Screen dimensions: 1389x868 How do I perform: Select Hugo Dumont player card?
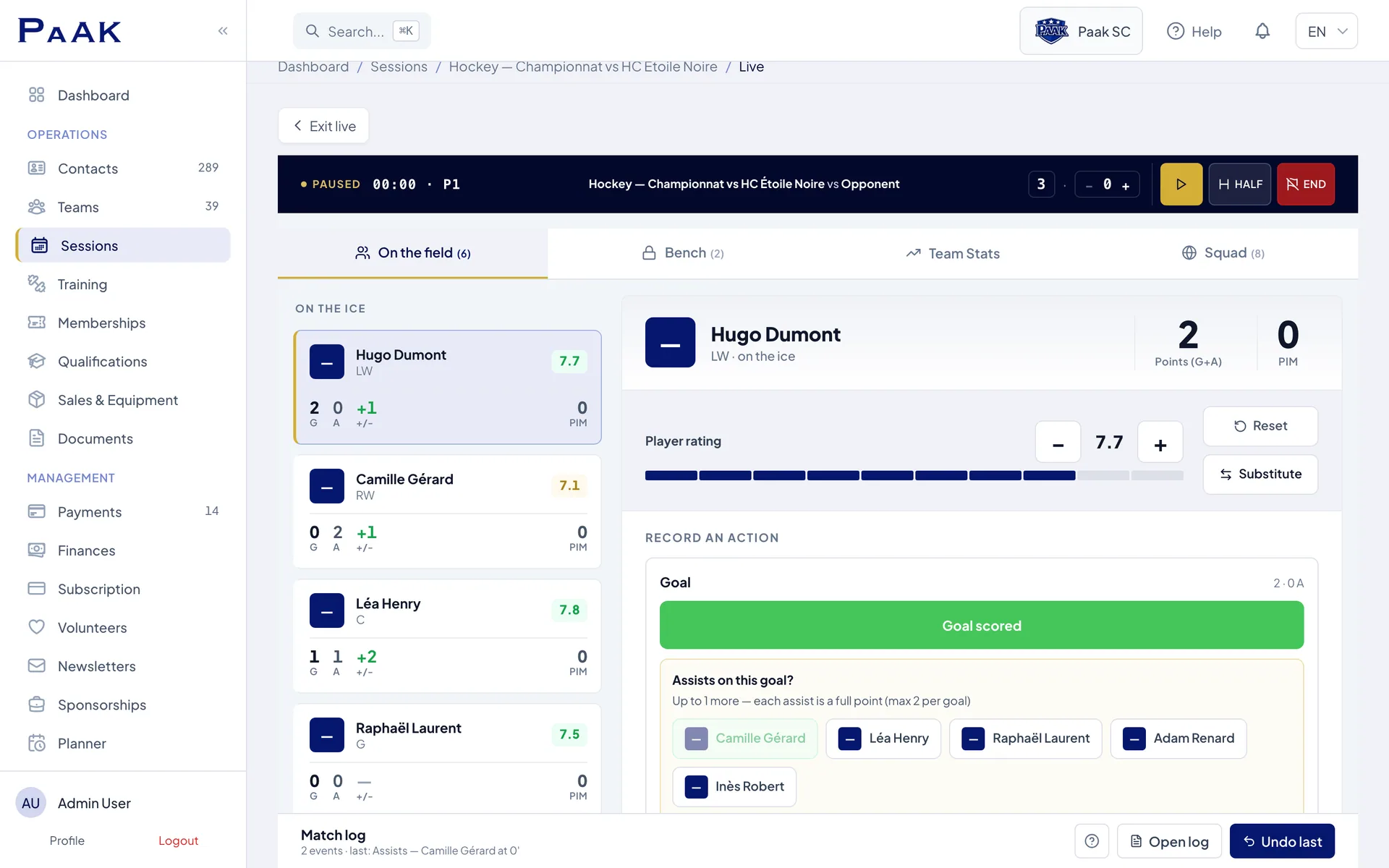(x=447, y=387)
